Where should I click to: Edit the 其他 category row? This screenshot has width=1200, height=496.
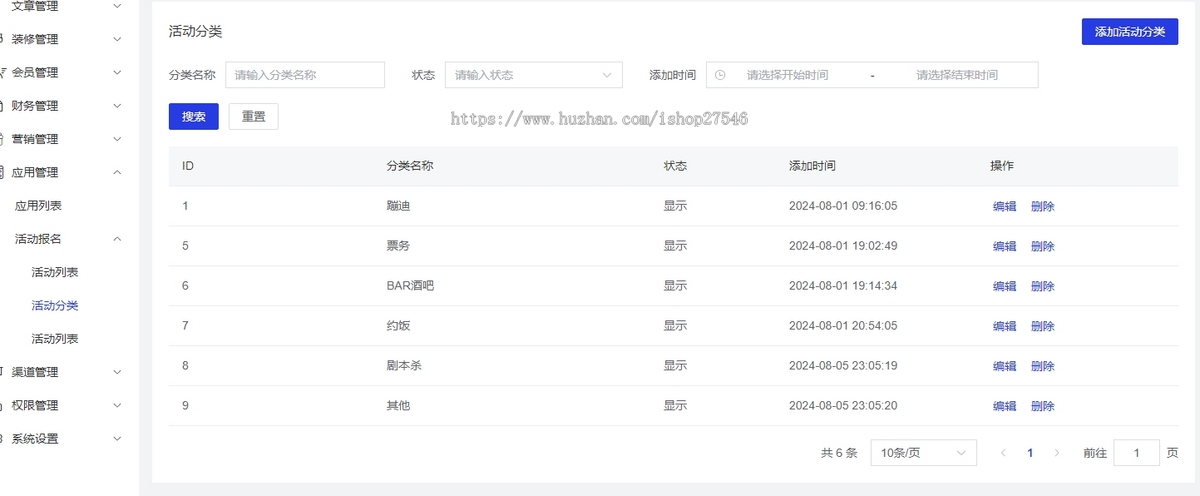(1004, 406)
